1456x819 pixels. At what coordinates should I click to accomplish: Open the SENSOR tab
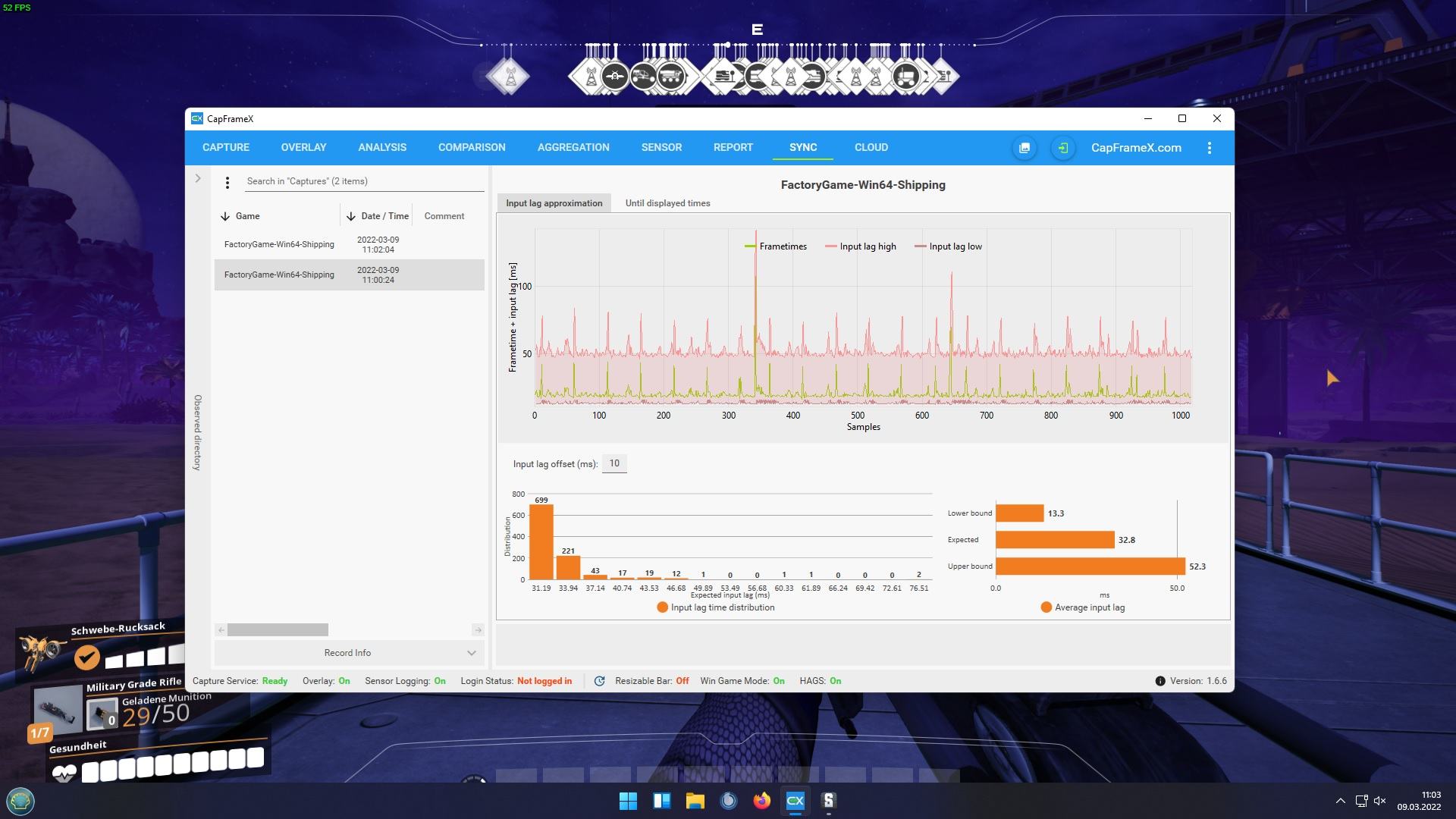click(x=661, y=148)
